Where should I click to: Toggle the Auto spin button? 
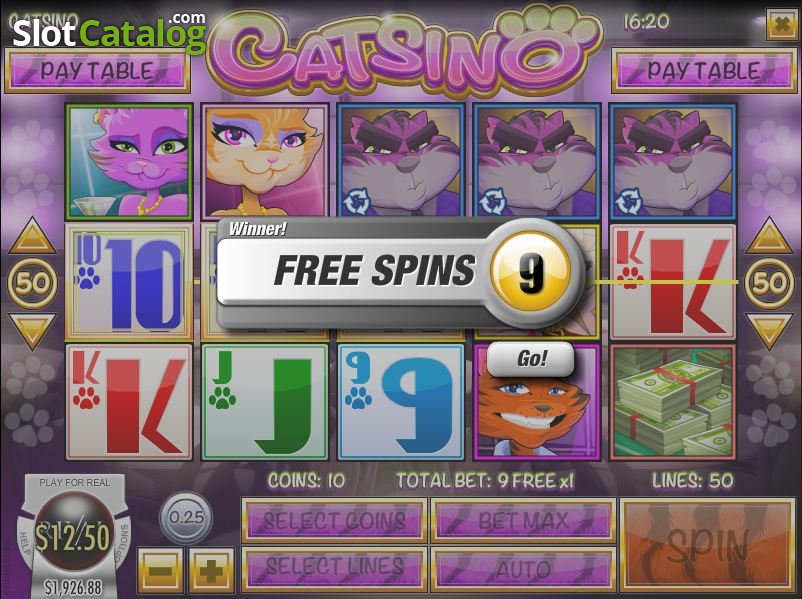[x=523, y=567]
